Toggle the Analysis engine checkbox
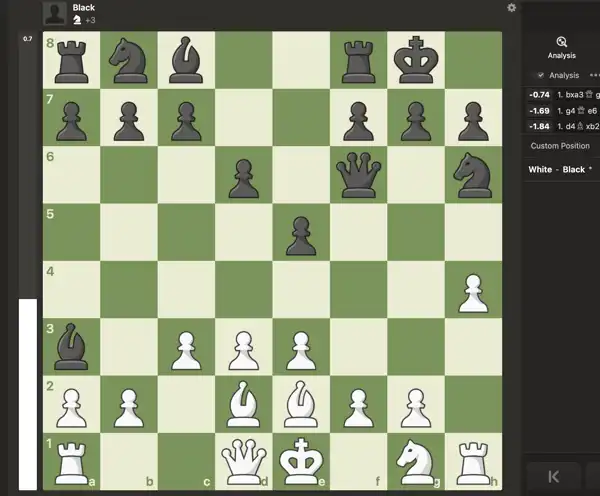The width and height of the screenshot is (600, 496). pyautogui.click(x=541, y=75)
